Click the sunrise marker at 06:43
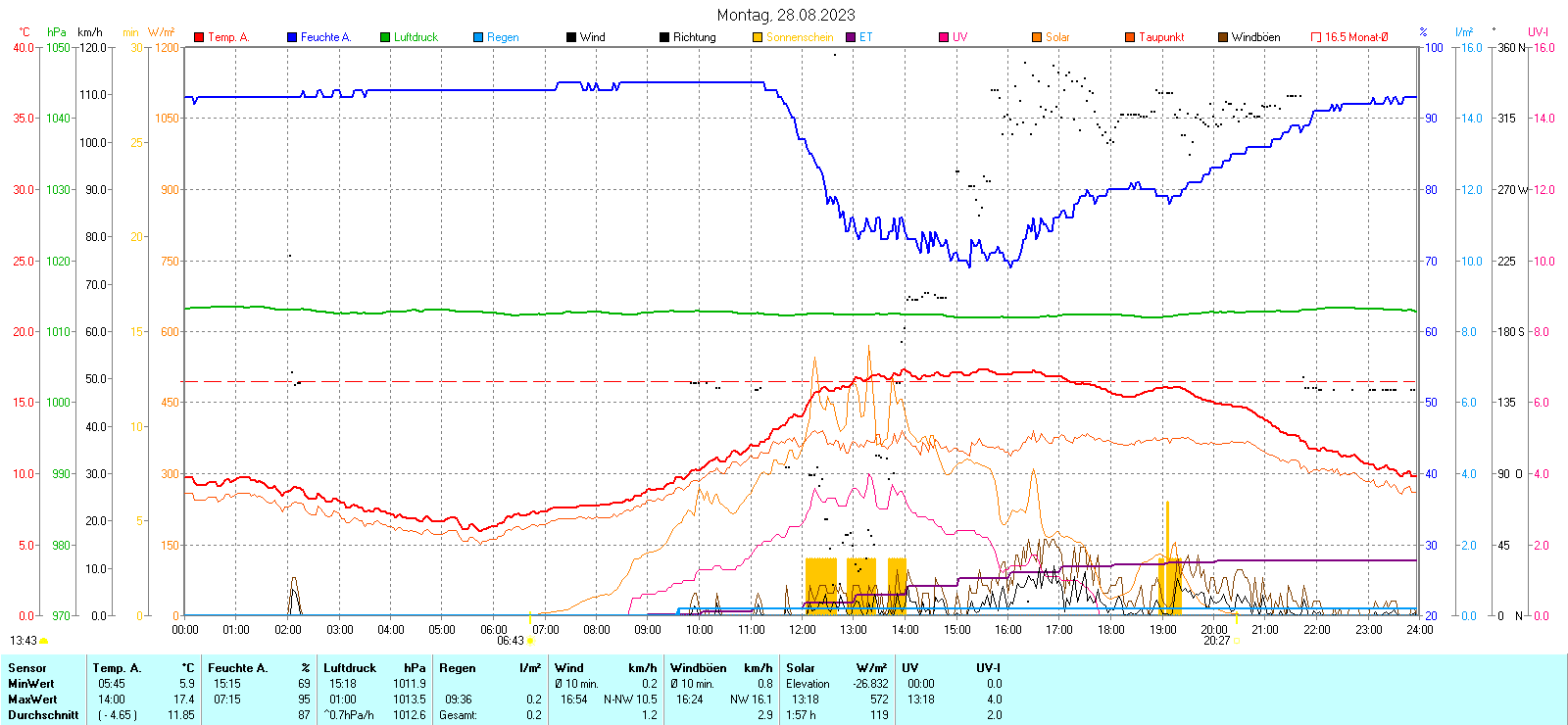The image size is (1568, 725). click(x=530, y=641)
